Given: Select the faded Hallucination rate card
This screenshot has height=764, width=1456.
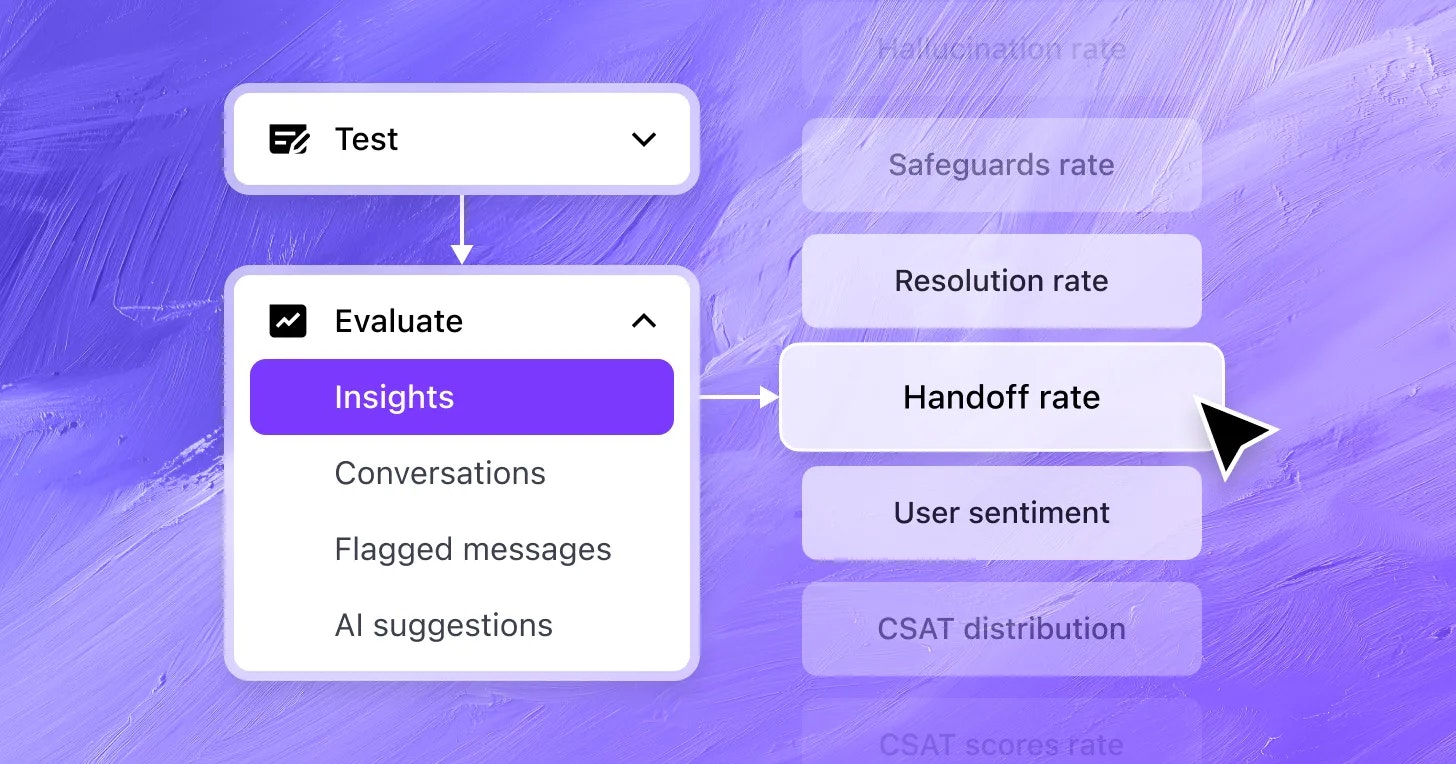Looking at the screenshot, I should (1001, 49).
